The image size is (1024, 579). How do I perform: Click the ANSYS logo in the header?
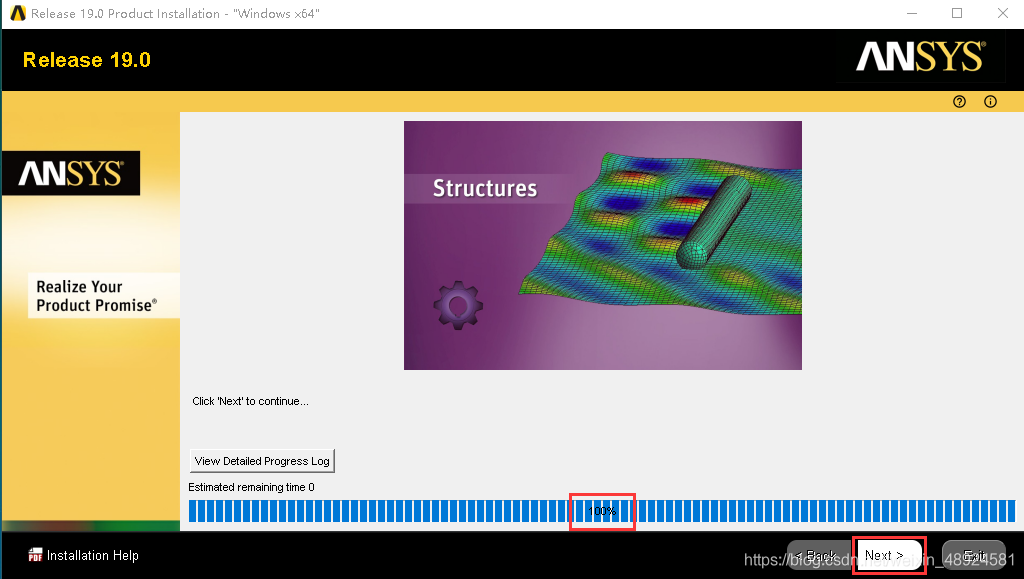point(921,57)
